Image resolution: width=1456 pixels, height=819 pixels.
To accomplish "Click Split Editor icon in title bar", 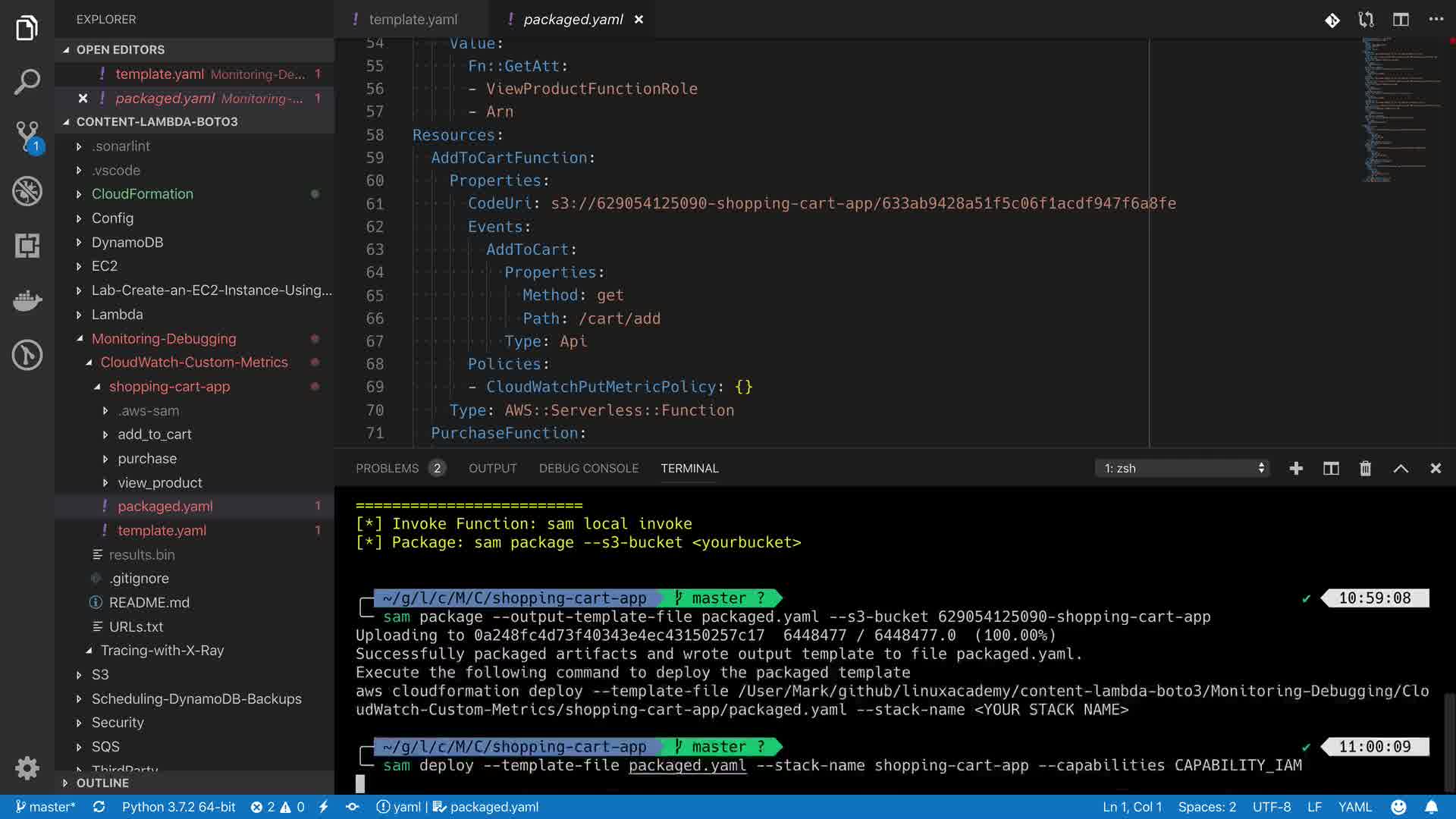I will [x=1401, y=20].
